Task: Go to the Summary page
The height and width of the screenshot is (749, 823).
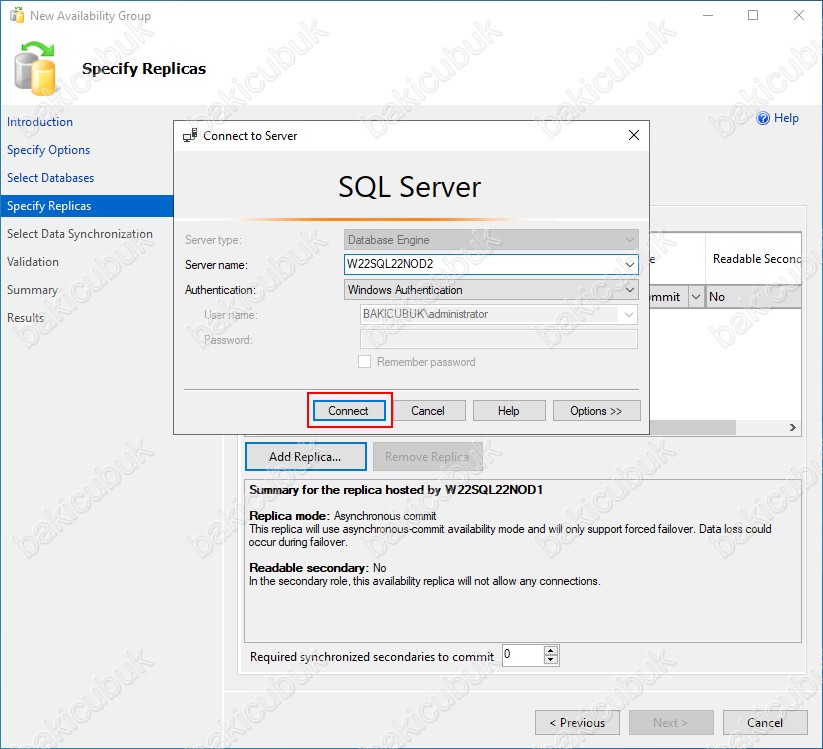Action: (x=32, y=290)
